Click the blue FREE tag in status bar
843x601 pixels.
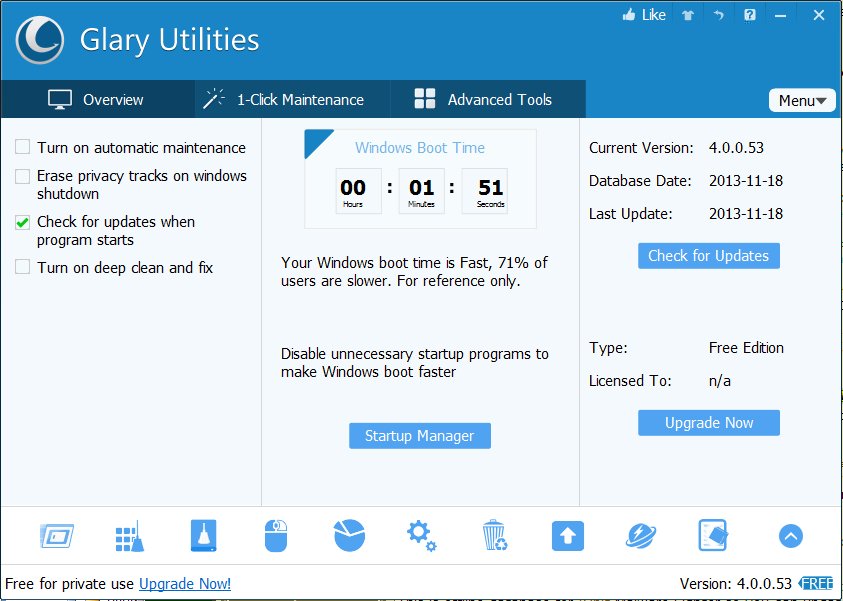point(816,583)
